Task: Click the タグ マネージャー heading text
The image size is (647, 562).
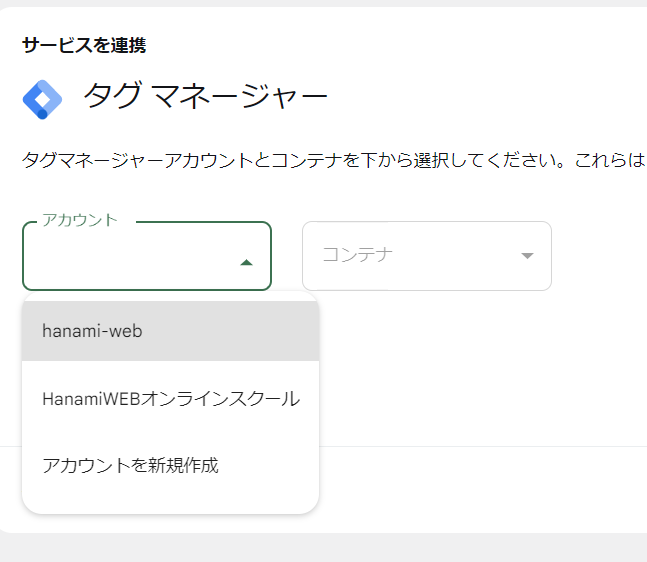Action: pyautogui.click(x=205, y=95)
